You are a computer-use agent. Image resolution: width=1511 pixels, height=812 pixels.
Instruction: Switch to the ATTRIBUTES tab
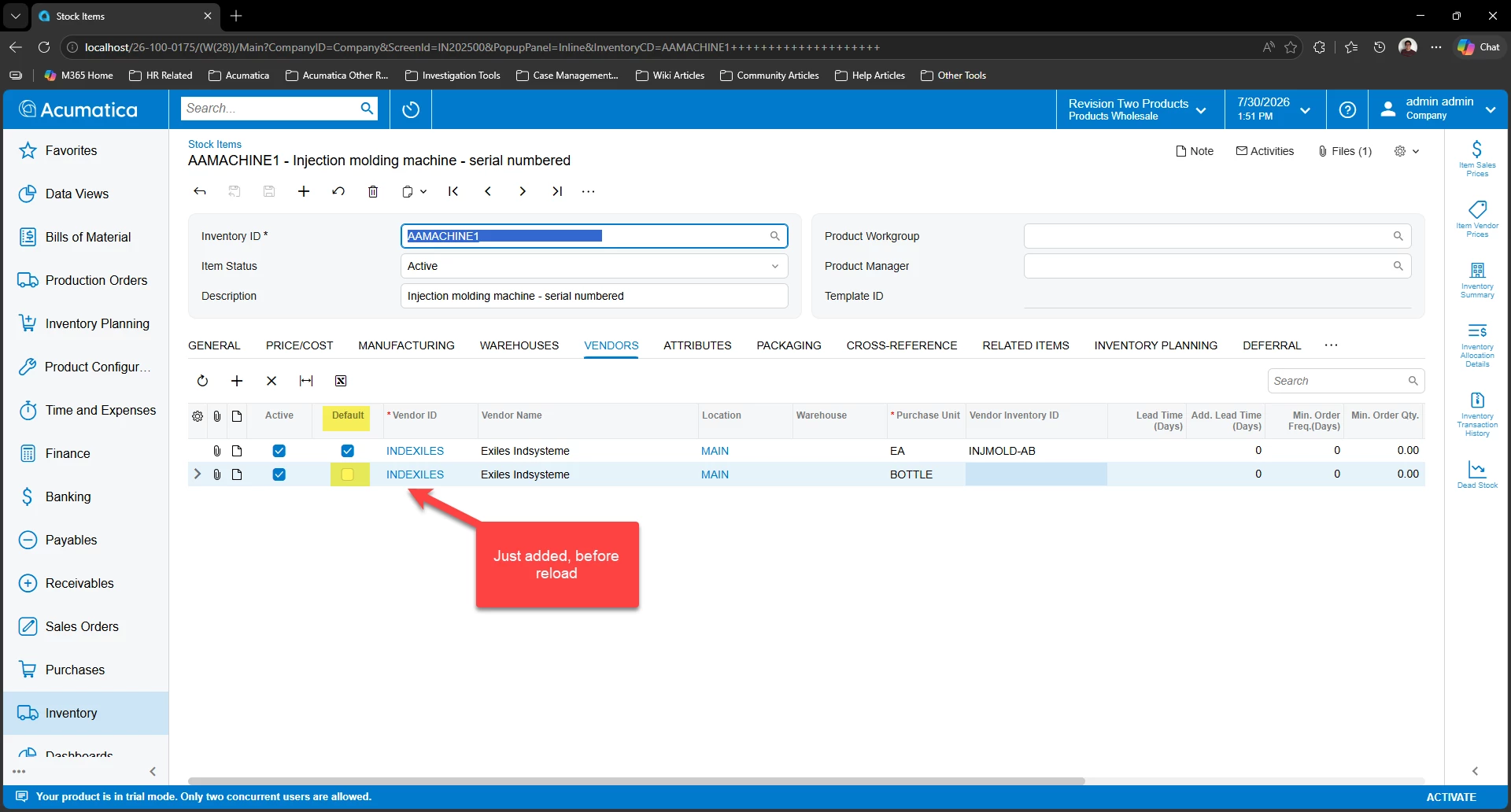[x=697, y=345]
